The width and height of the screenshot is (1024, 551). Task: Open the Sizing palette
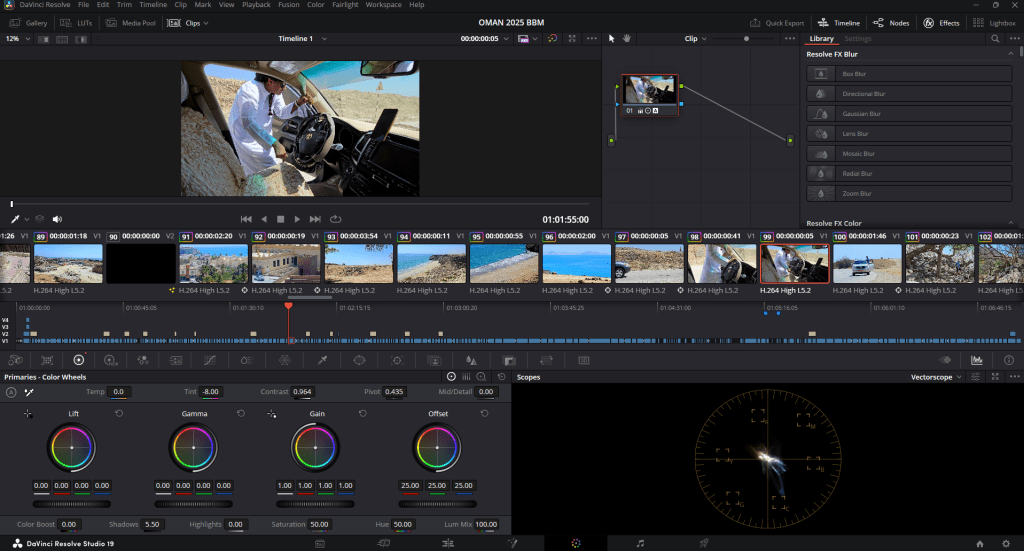[x=547, y=360]
